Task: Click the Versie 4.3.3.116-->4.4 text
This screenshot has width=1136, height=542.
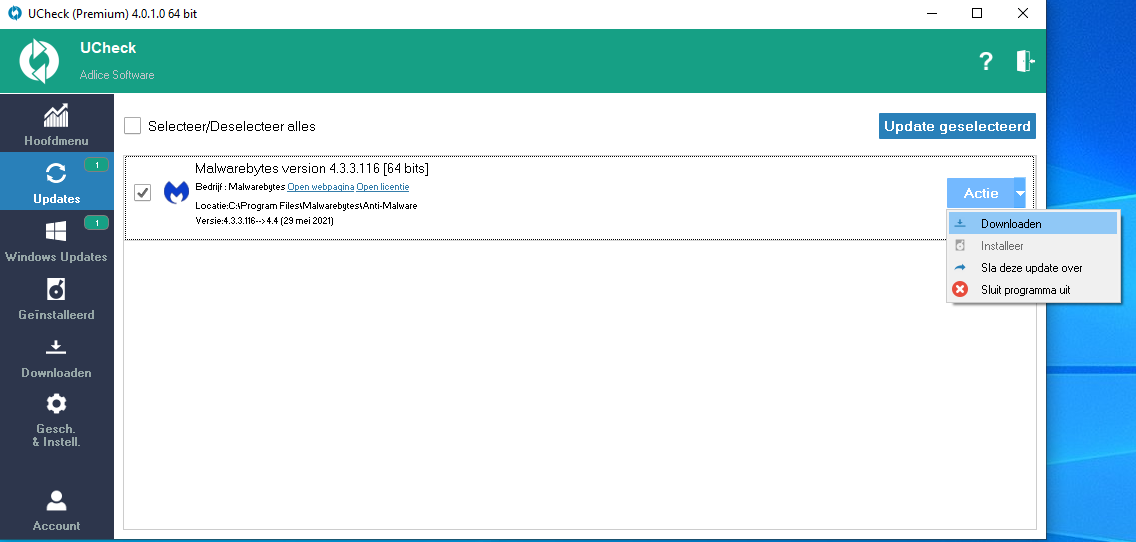Action: point(264,220)
